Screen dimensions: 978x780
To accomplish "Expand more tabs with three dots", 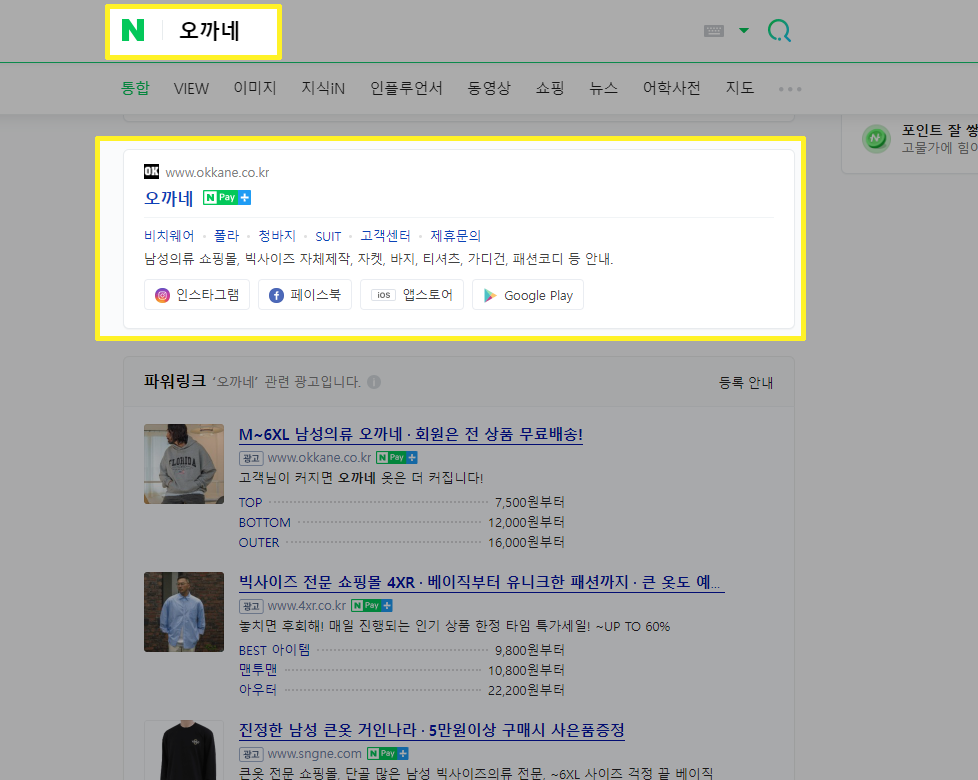I will point(790,89).
